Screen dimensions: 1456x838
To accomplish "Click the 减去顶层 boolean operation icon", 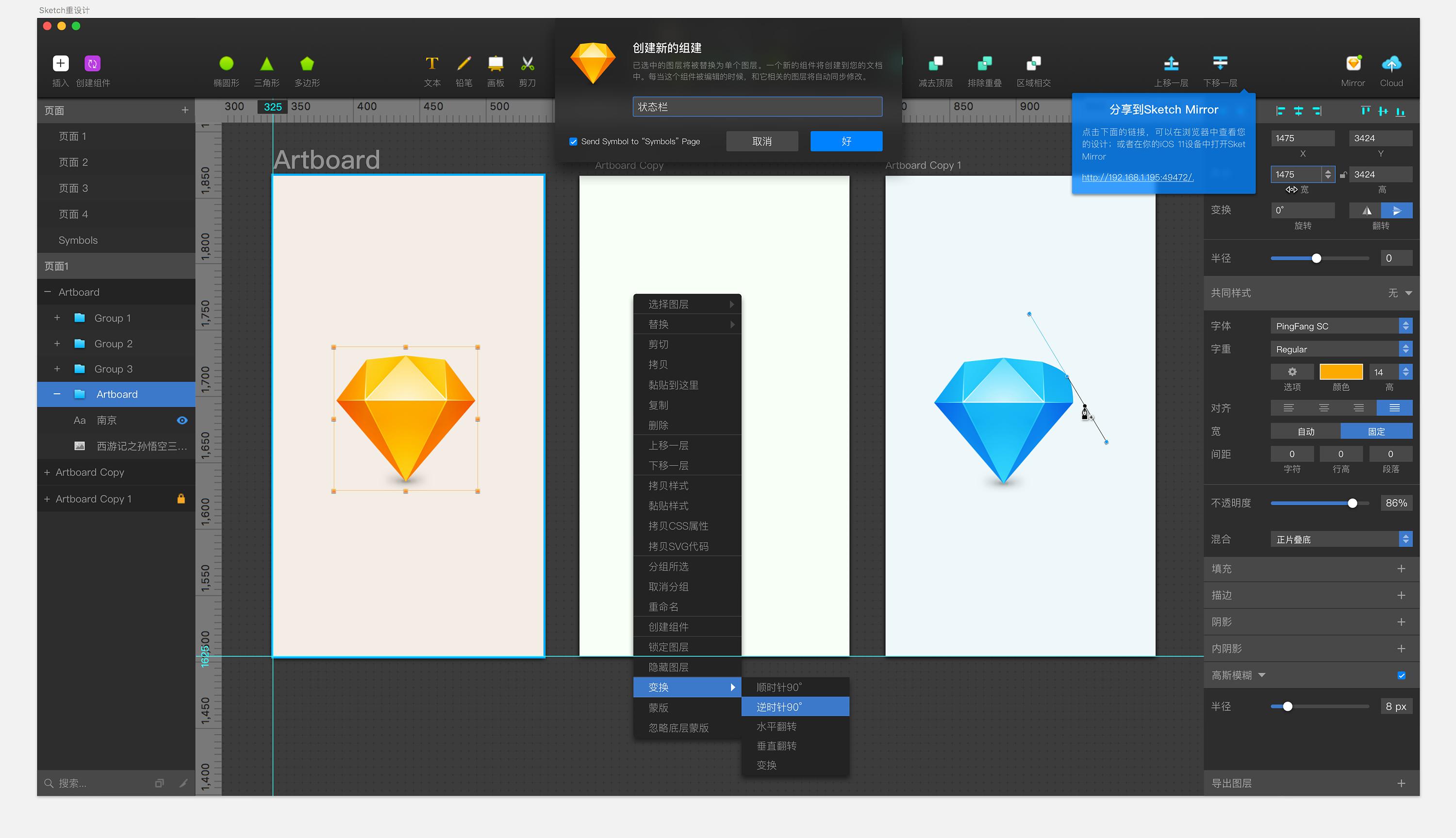I will [935, 65].
